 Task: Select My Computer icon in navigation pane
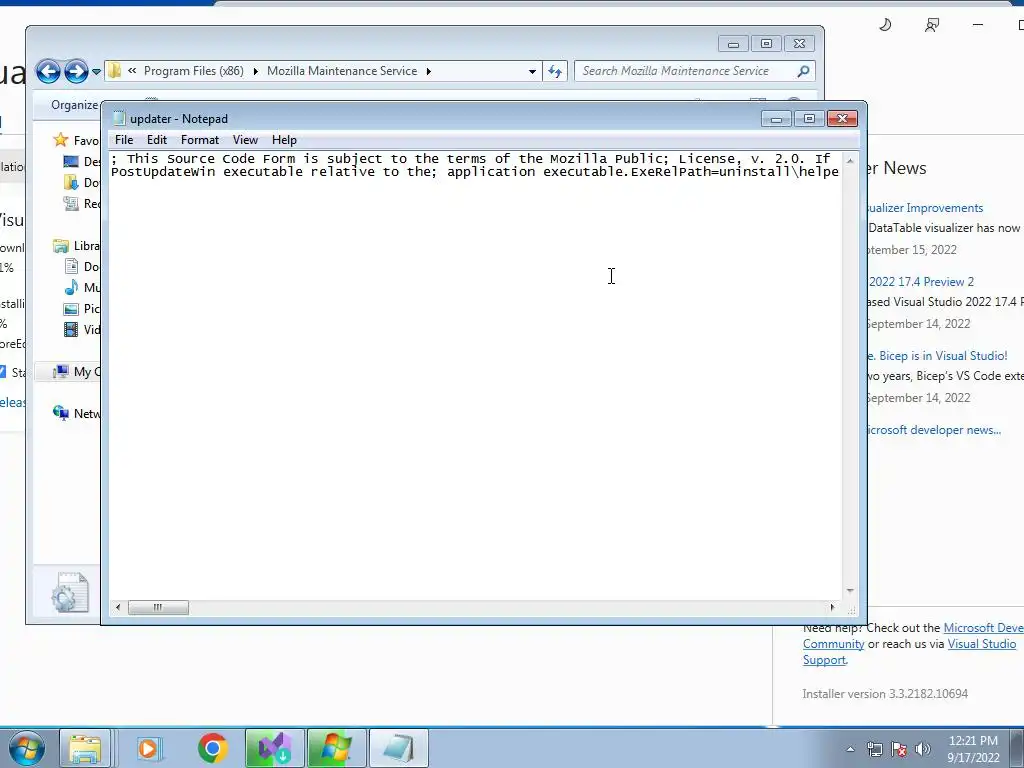pos(61,372)
